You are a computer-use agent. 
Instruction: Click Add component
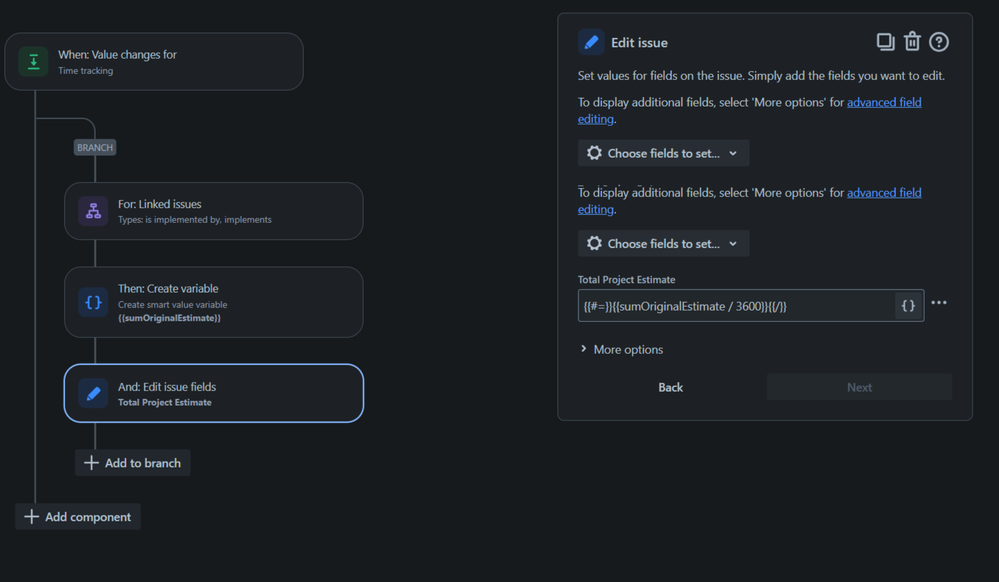click(x=77, y=516)
